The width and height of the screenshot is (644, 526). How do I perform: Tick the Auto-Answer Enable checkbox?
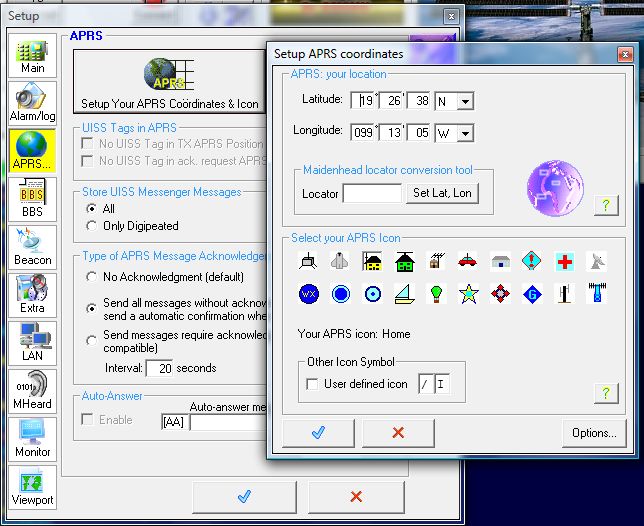(x=87, y=420)
